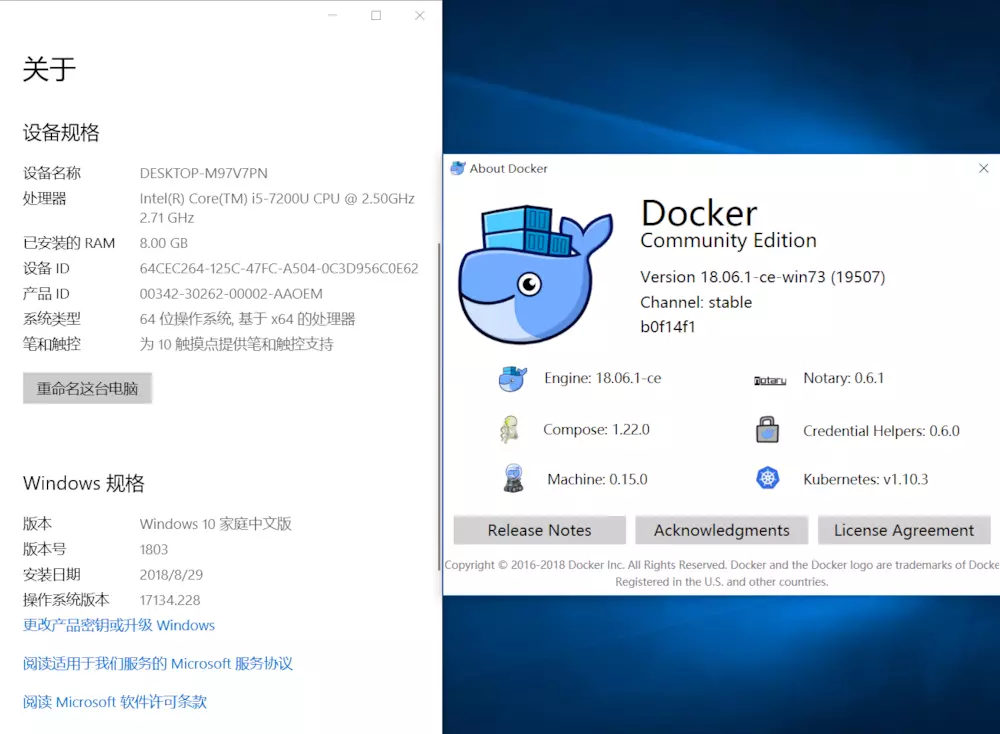Select device name DESKTOP-M97V7PN text
1000x734 pixels.
click(x=203, y=173)
